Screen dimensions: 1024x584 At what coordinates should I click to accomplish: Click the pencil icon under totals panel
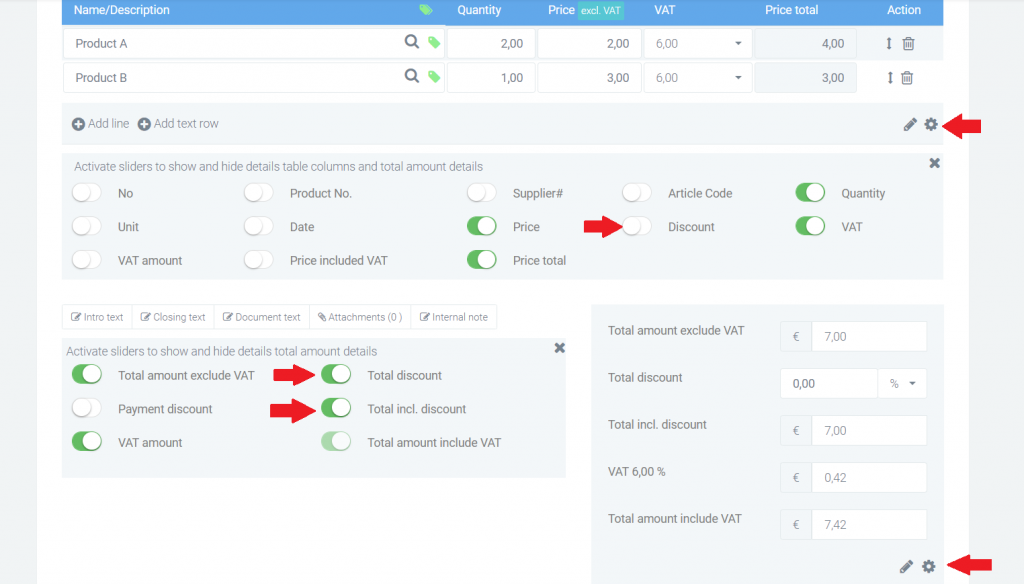[x=906, y=566]
